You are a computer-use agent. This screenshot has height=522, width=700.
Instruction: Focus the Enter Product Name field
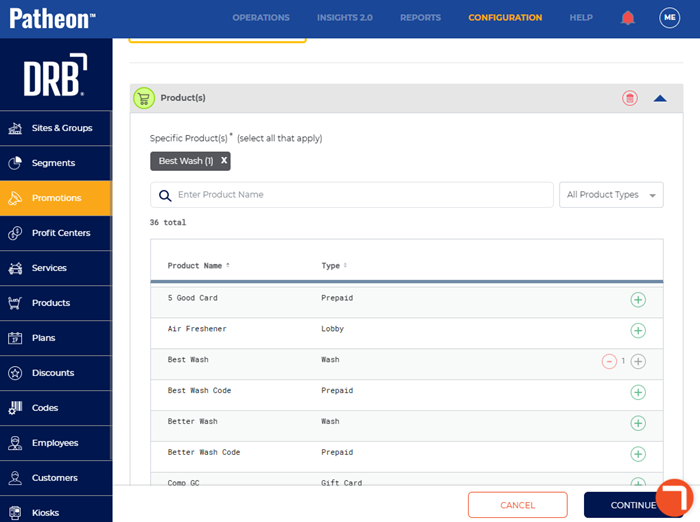[352, 195]
